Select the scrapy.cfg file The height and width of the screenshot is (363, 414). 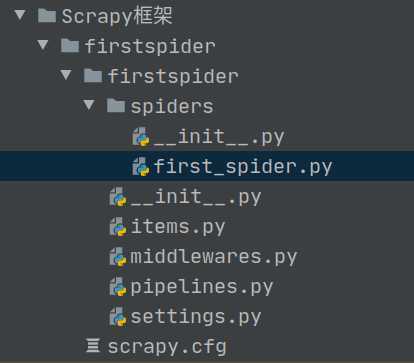pos(167,347)
